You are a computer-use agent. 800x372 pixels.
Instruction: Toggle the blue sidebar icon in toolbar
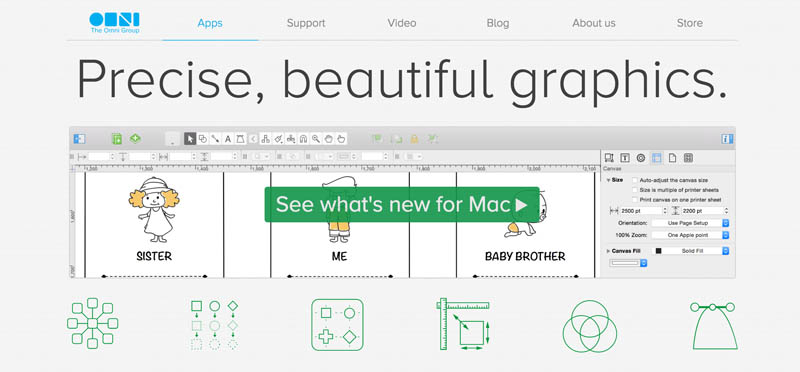(x=79, y=139)
